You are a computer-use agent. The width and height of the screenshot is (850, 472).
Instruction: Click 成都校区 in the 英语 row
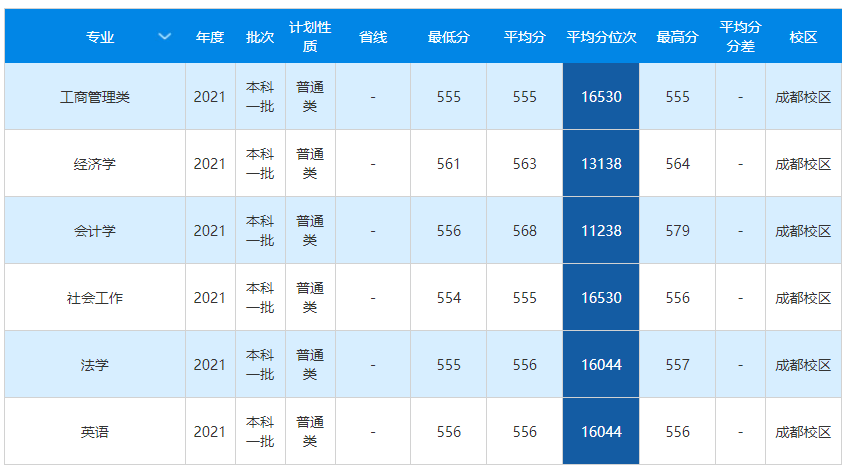(803, 432)
